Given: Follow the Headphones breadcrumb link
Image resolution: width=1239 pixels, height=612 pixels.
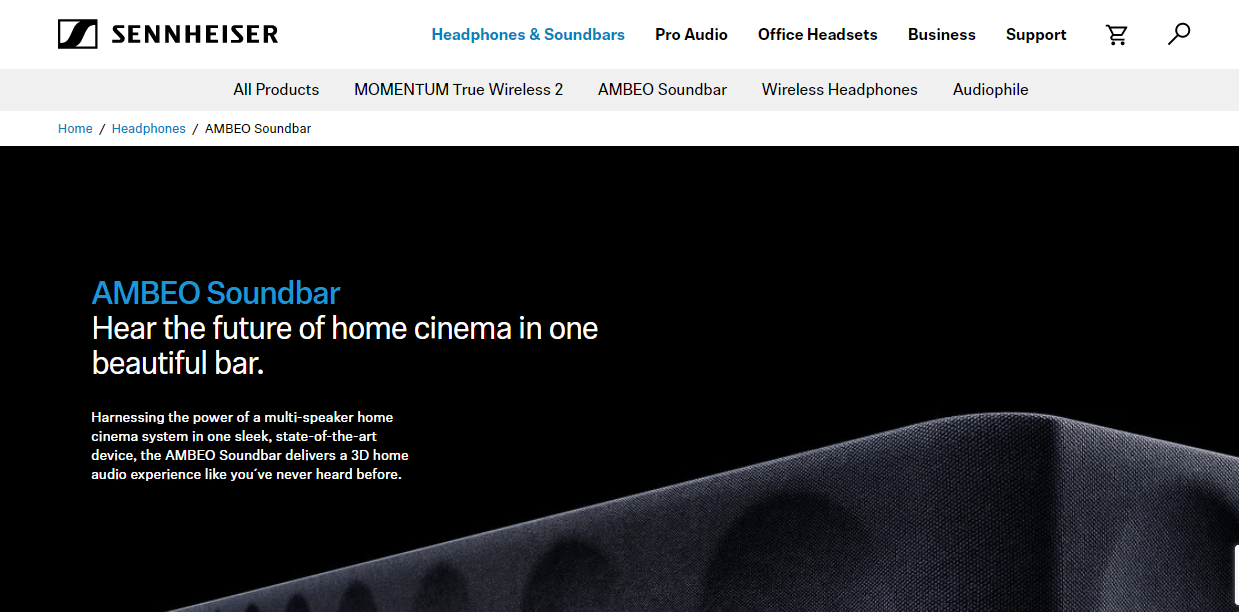Looking at the screenshot, I should (x=149, y=128).
